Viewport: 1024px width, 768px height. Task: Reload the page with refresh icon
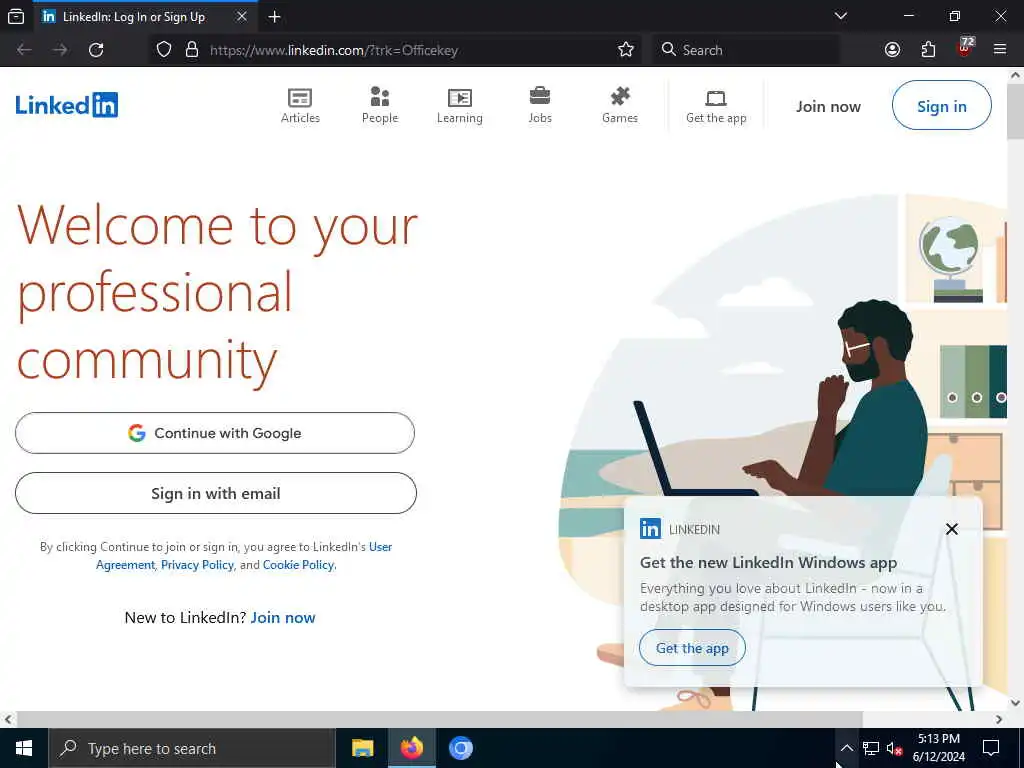tap(96, 50)
